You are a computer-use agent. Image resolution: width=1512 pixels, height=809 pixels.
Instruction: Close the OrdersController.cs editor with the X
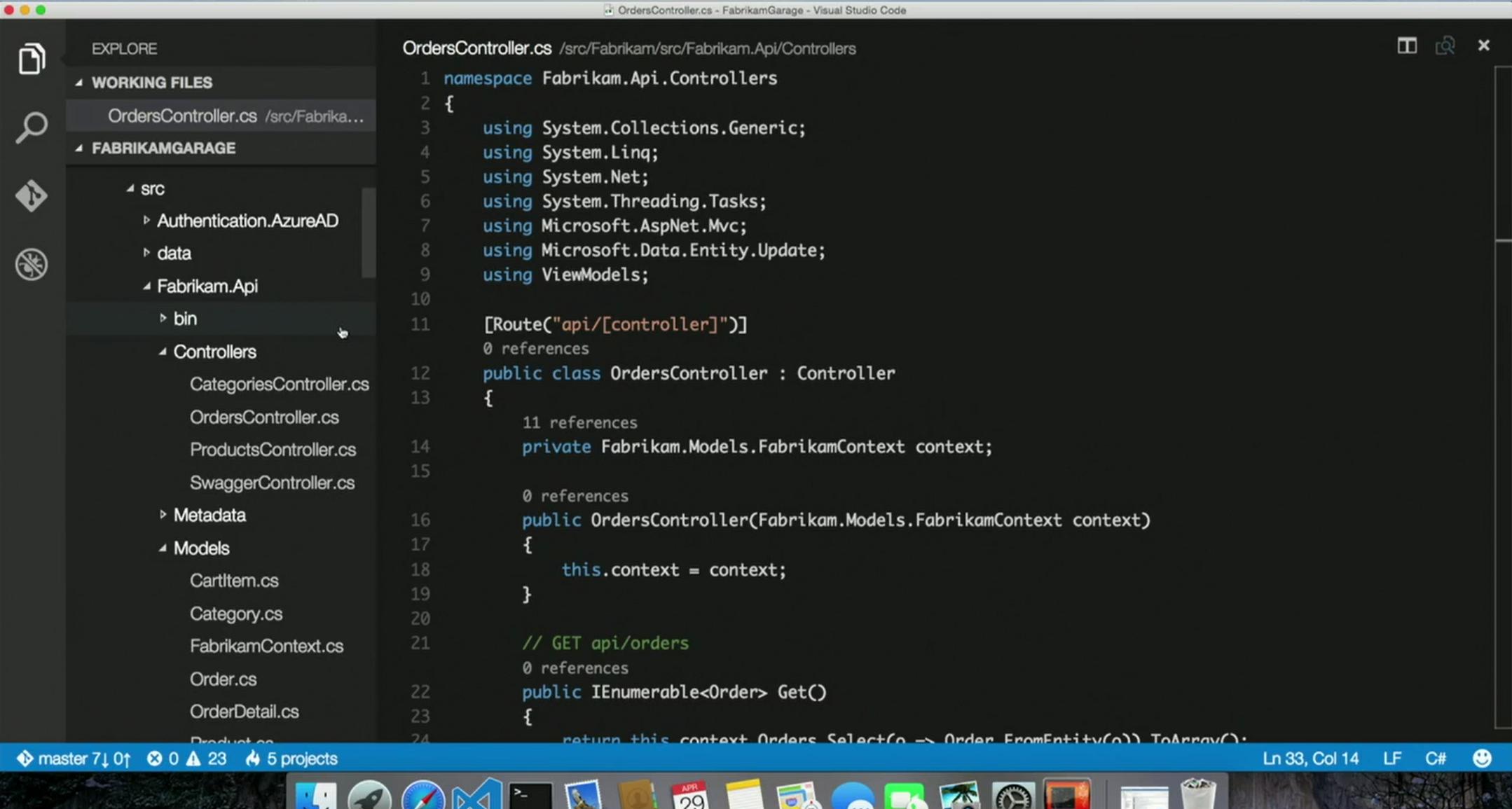point(1483,46)
